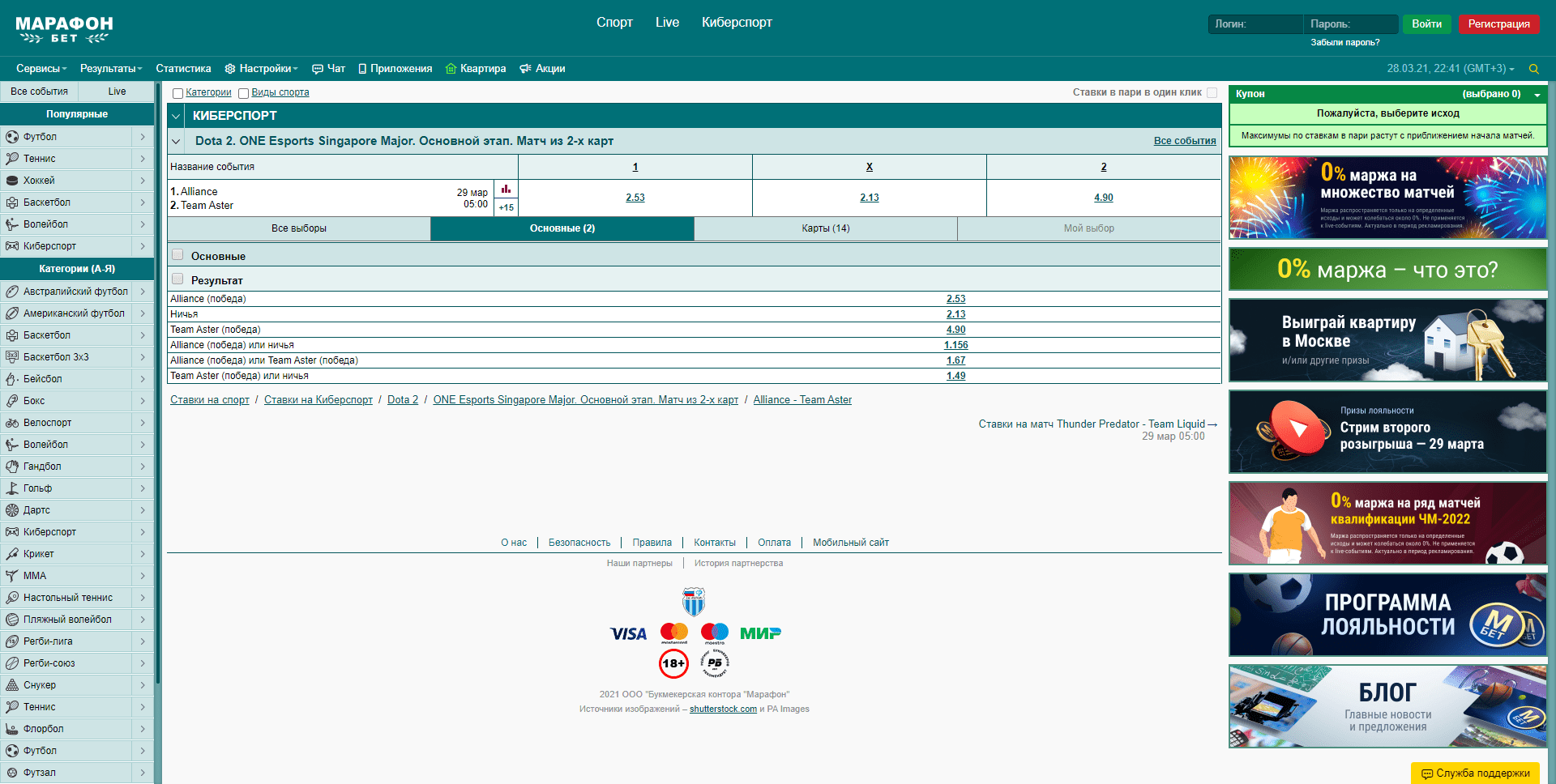Open the Выиграй квартиру в Москве banner
The image size is (1556, 784).
click(1388, 340)
